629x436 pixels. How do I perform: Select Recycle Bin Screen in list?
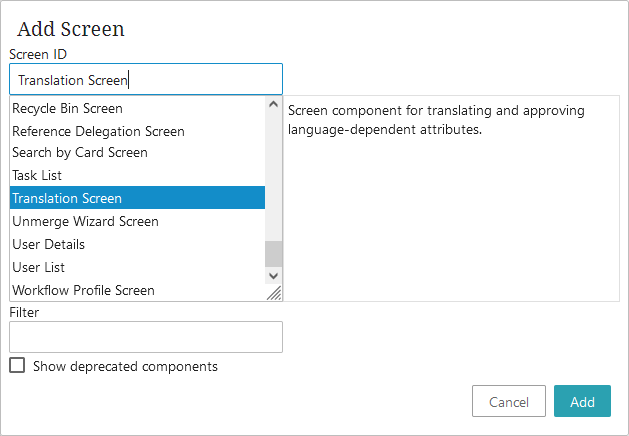[137, 108]
